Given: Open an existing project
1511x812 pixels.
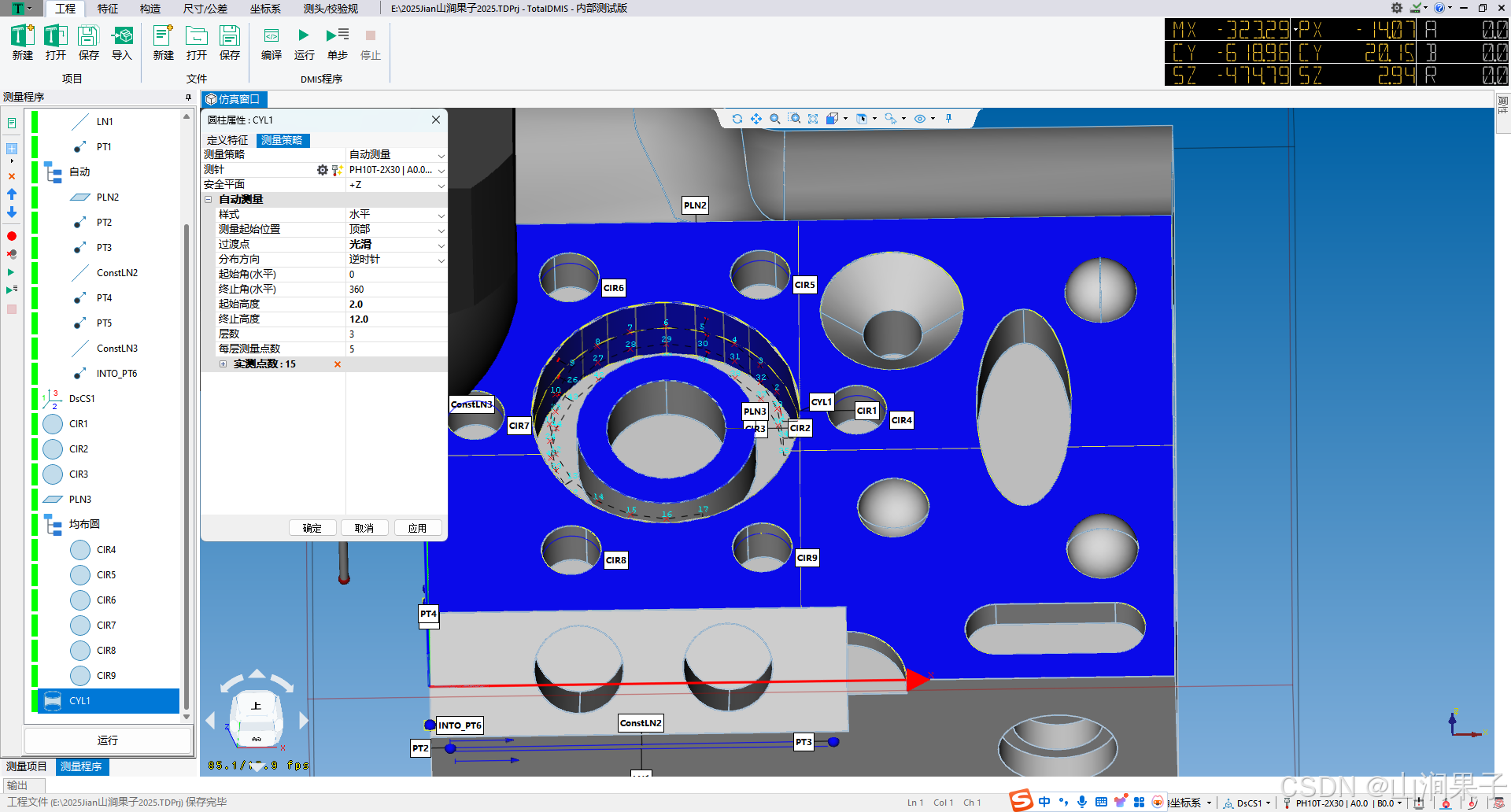Looking at the screenshot, I should click(55, 42).
